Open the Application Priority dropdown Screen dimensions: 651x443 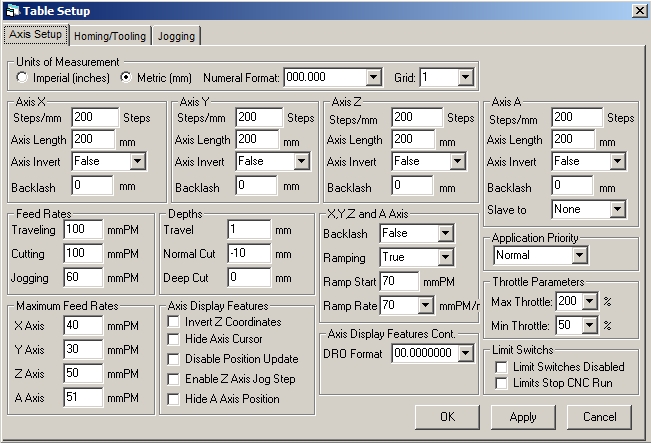[x=580, y=255]
